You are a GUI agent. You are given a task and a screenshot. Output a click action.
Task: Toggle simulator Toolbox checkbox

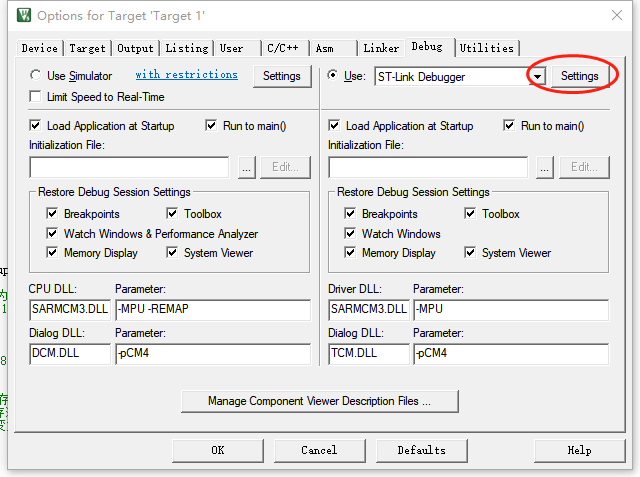click(172, 213)
